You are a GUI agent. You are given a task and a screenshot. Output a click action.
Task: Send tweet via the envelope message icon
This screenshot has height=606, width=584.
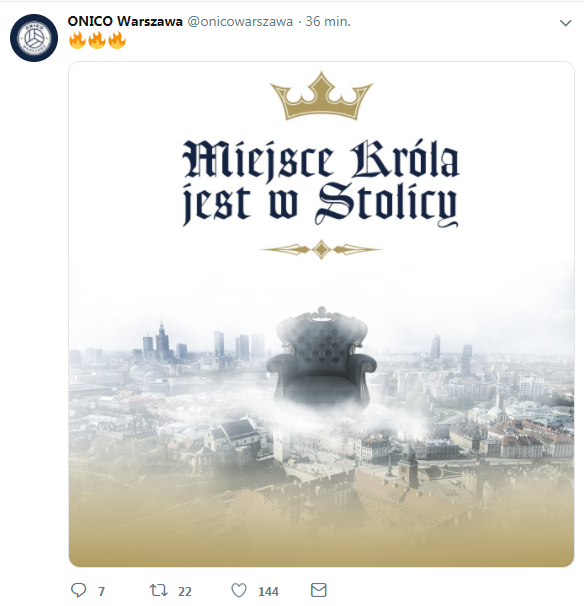(318, 590)
